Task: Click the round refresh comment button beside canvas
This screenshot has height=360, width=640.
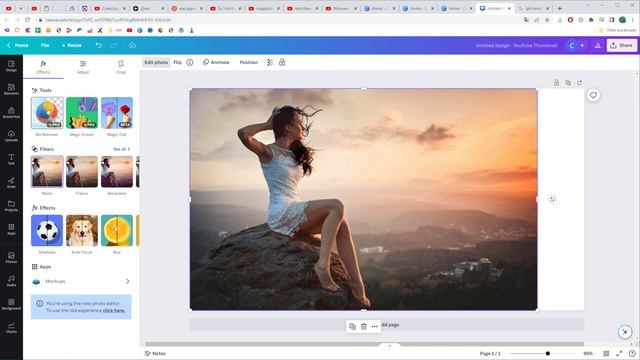Action: (x=593, y=95)
